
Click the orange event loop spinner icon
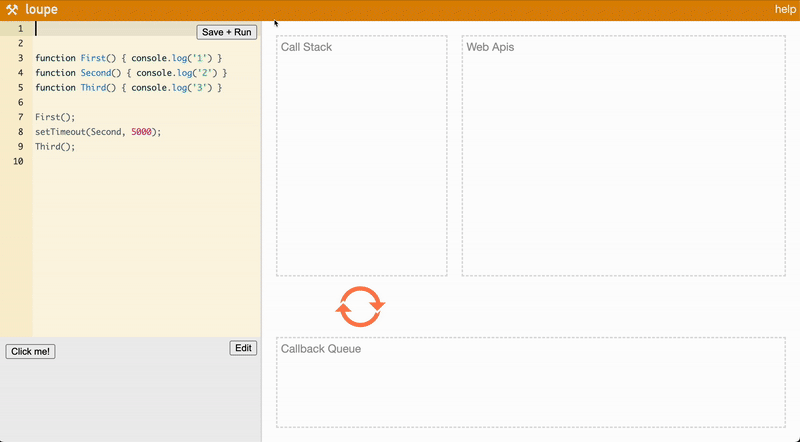click(360, 306)
